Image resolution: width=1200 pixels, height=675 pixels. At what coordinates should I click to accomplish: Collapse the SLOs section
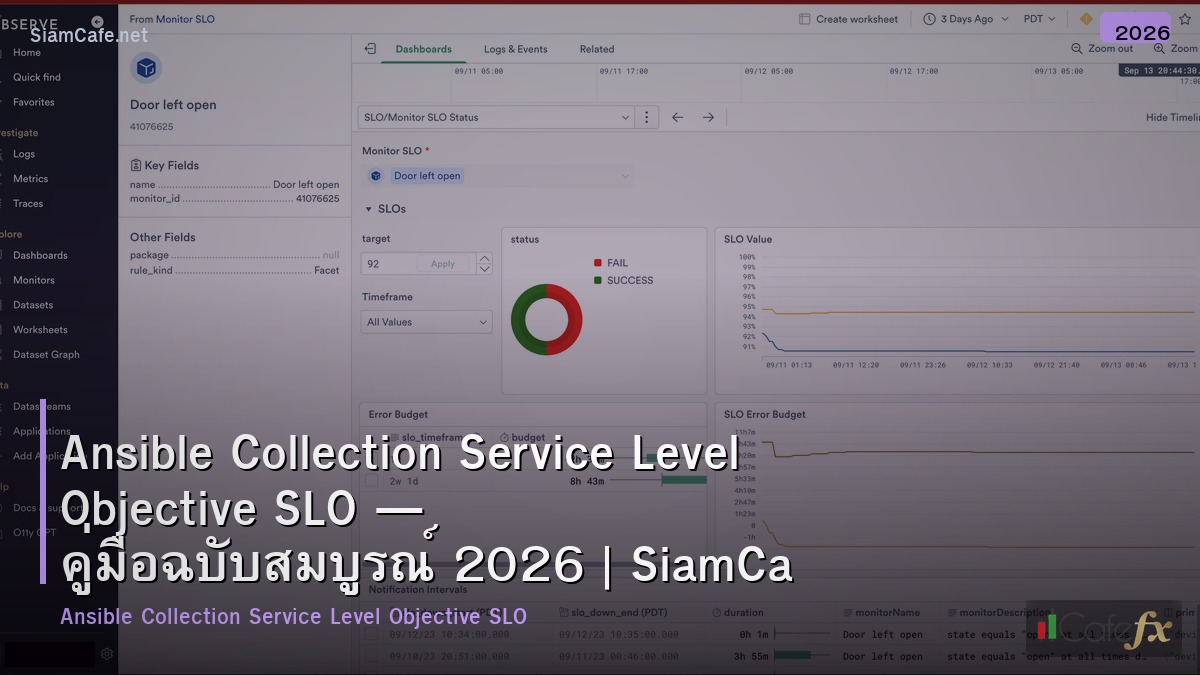click(370, 209)
